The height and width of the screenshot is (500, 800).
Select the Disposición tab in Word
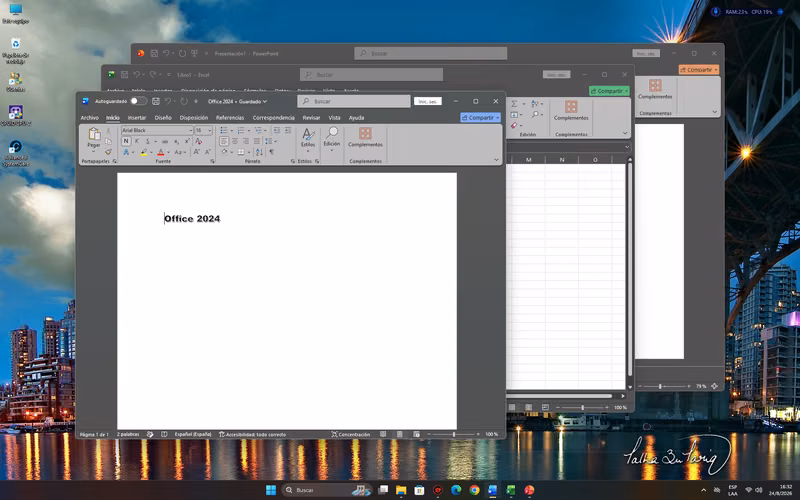point(193,117)
